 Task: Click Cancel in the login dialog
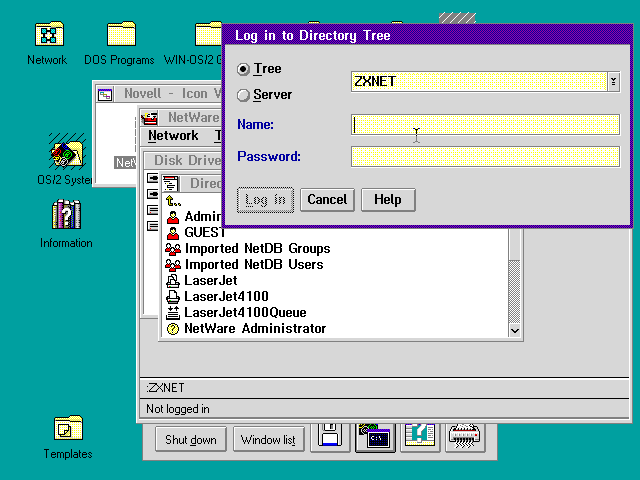(x=327, y=200)
